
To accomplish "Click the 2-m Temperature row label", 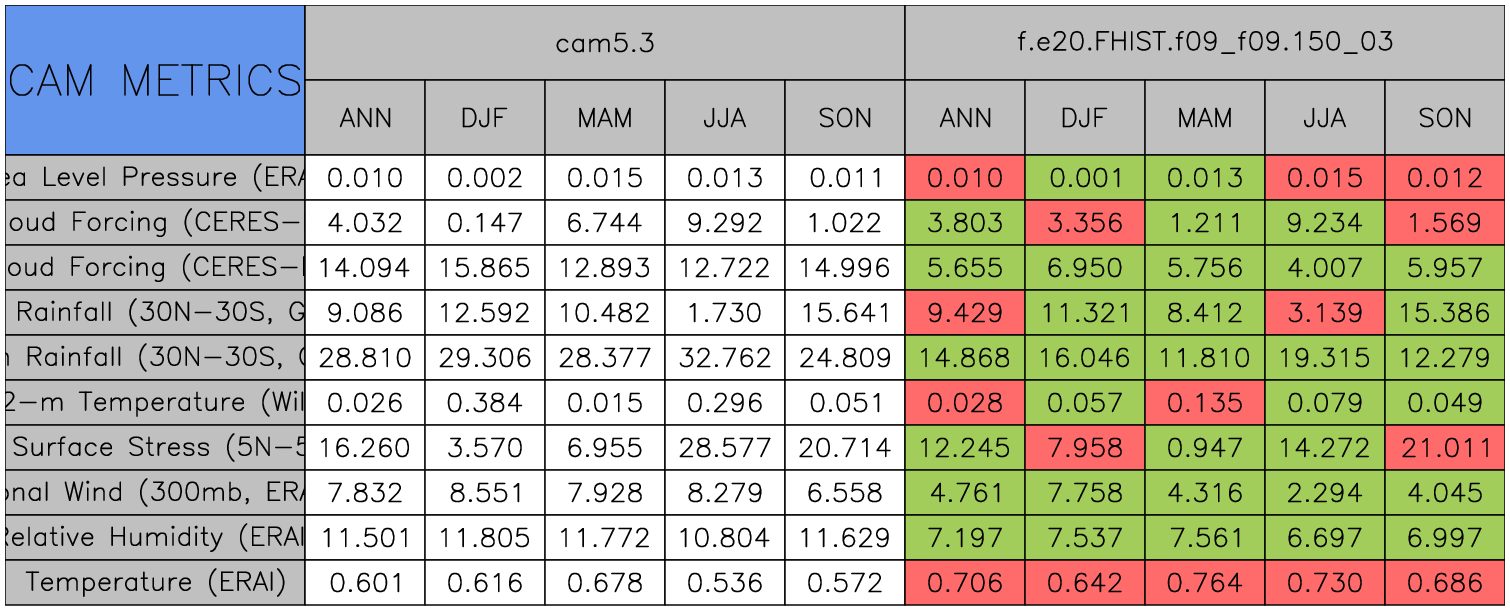I will (154, 402).
